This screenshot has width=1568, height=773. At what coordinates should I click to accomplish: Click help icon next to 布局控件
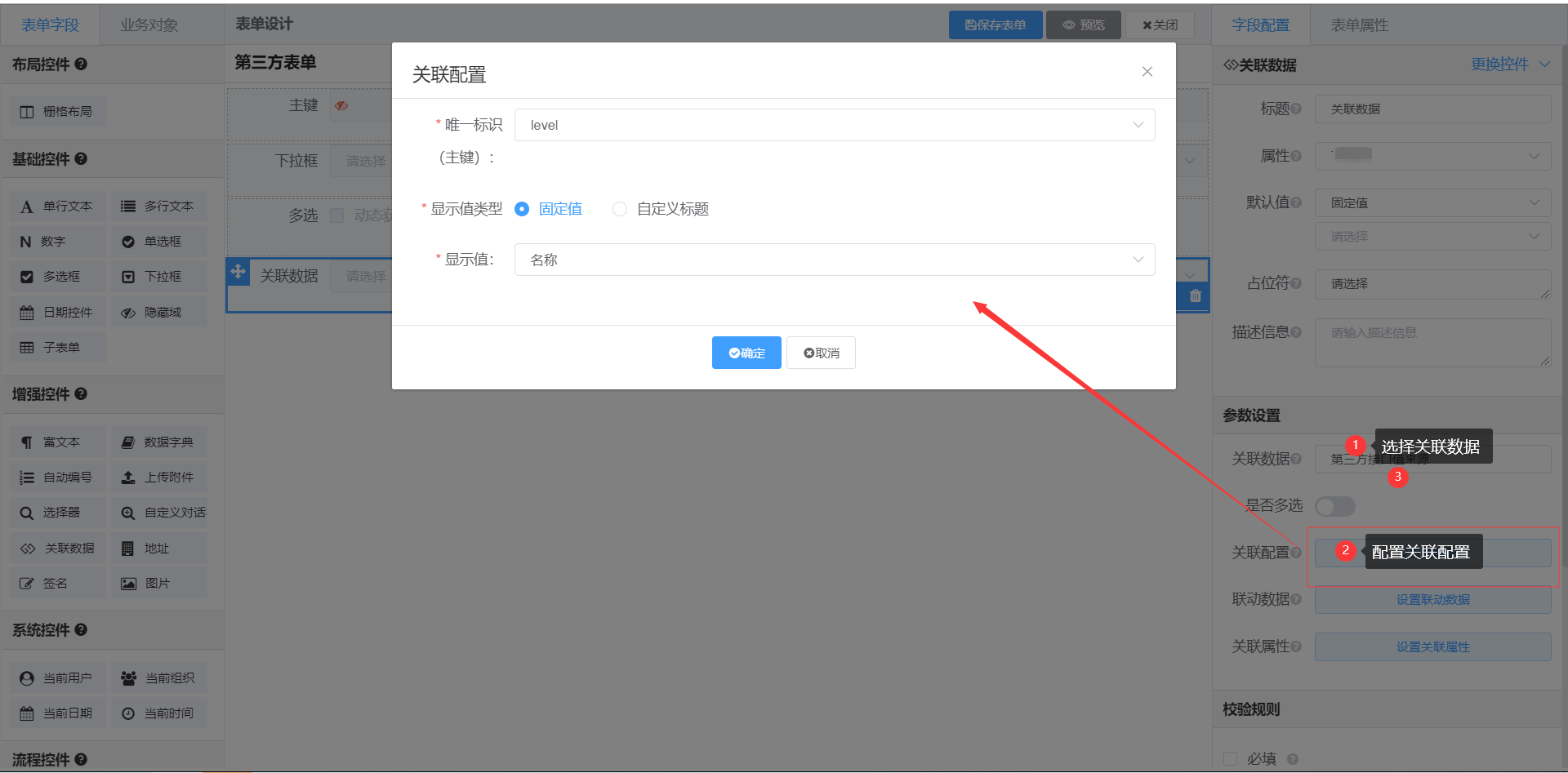(x=81, y=64)
